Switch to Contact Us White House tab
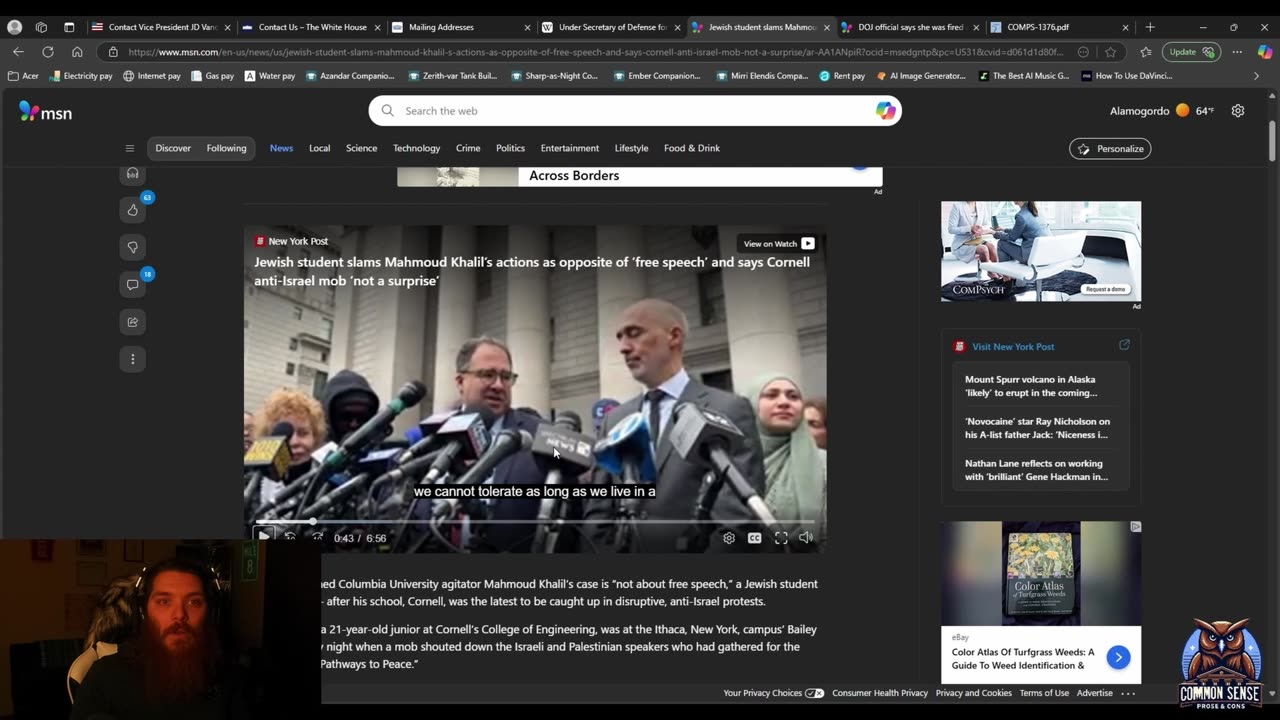Viewport: 1280px width, 720px height. coord(311,27)
